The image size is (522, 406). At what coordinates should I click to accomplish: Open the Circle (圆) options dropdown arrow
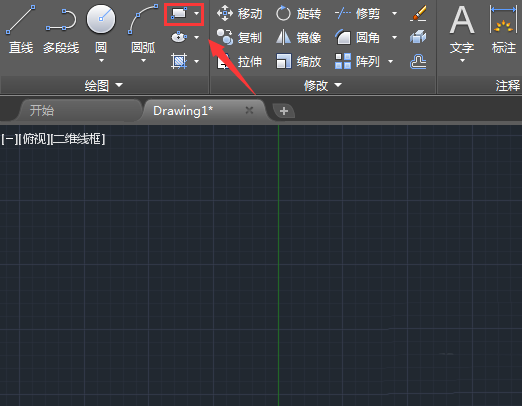coord(101,61)
